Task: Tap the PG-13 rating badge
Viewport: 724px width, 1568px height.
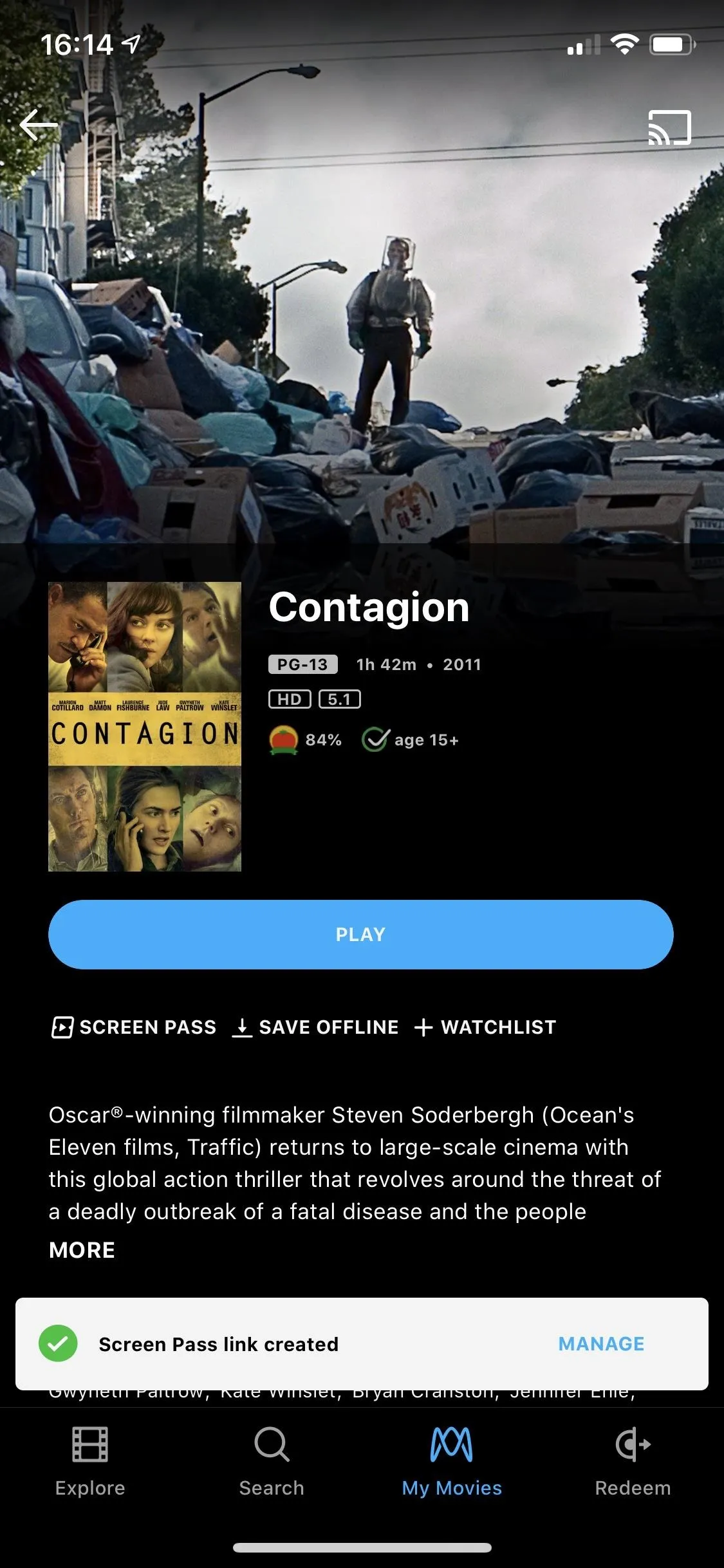Action: tap(303, 664)
